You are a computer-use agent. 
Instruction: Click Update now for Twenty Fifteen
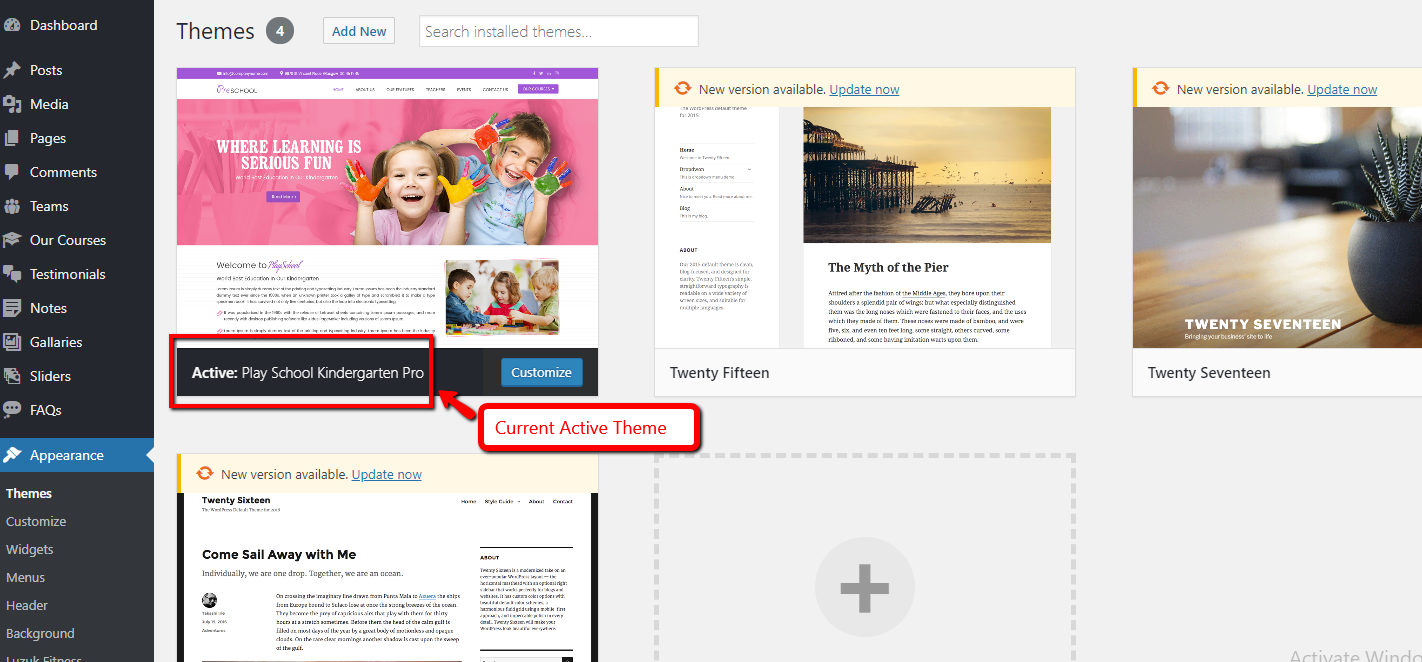864,89
